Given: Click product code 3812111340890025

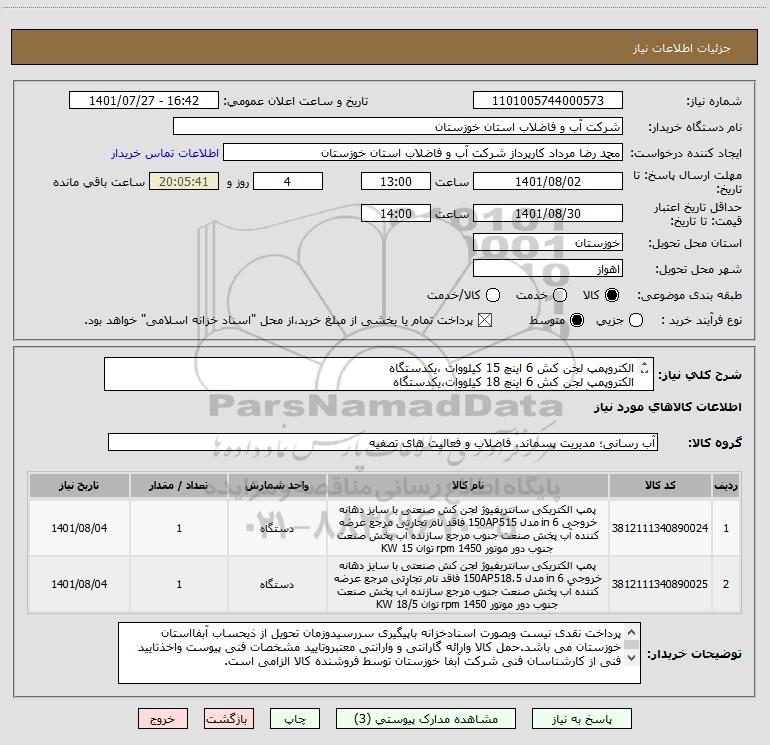Looking at the screenshot, I should click(x=660, y=584).
